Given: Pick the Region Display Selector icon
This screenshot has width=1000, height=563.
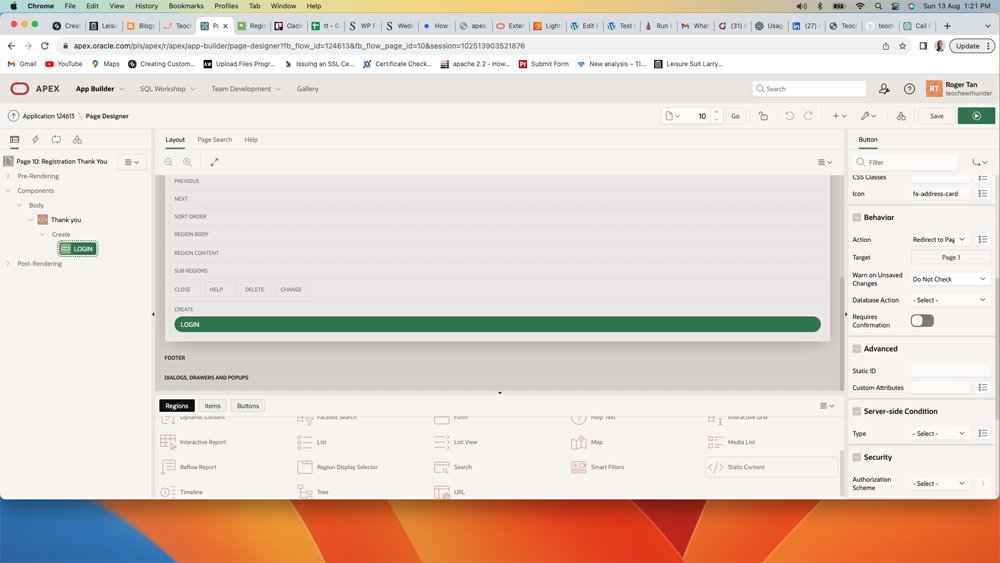Looking at the screenshot, I should point(305,467).
